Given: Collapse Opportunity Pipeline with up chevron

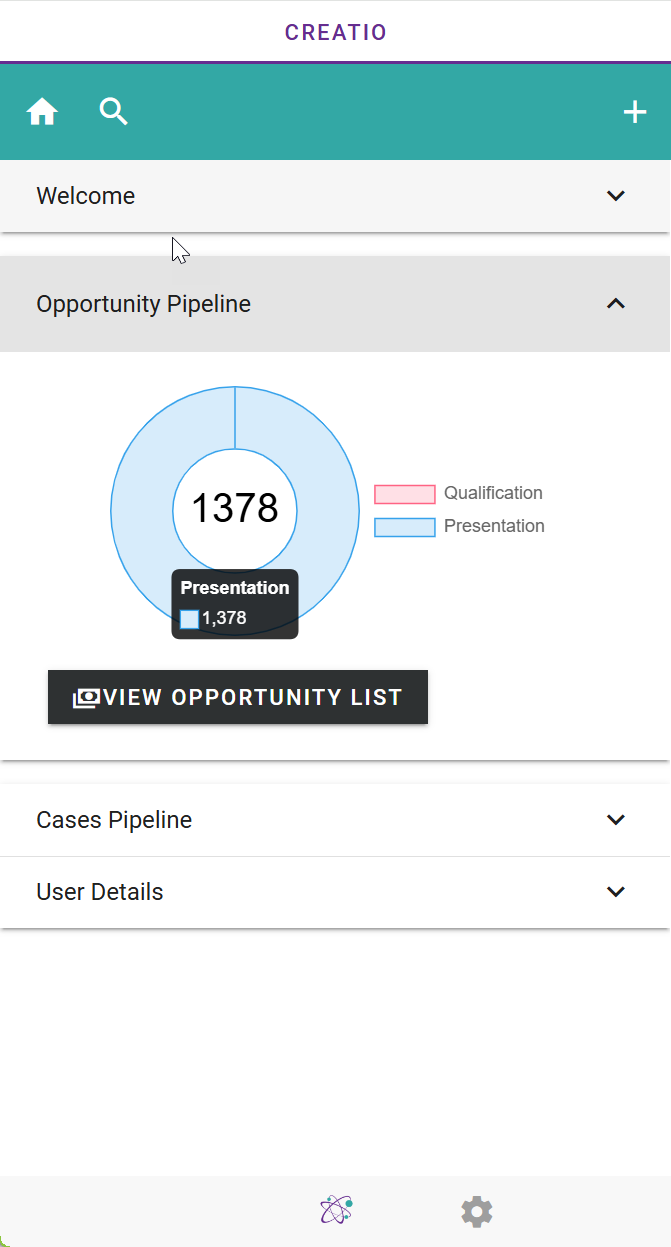Looking at the screenshot, I should click(x=616, y=304).
